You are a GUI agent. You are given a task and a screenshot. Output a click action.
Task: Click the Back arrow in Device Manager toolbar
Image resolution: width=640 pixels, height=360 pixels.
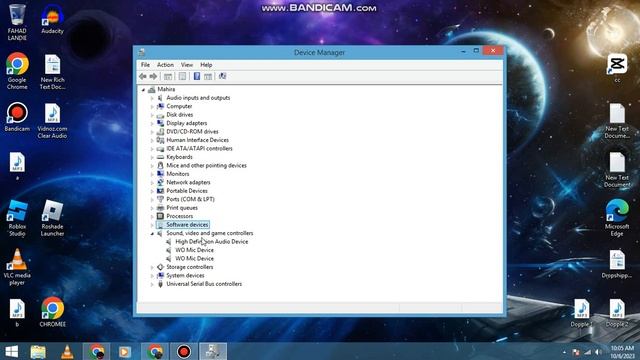tap(142, 76)
